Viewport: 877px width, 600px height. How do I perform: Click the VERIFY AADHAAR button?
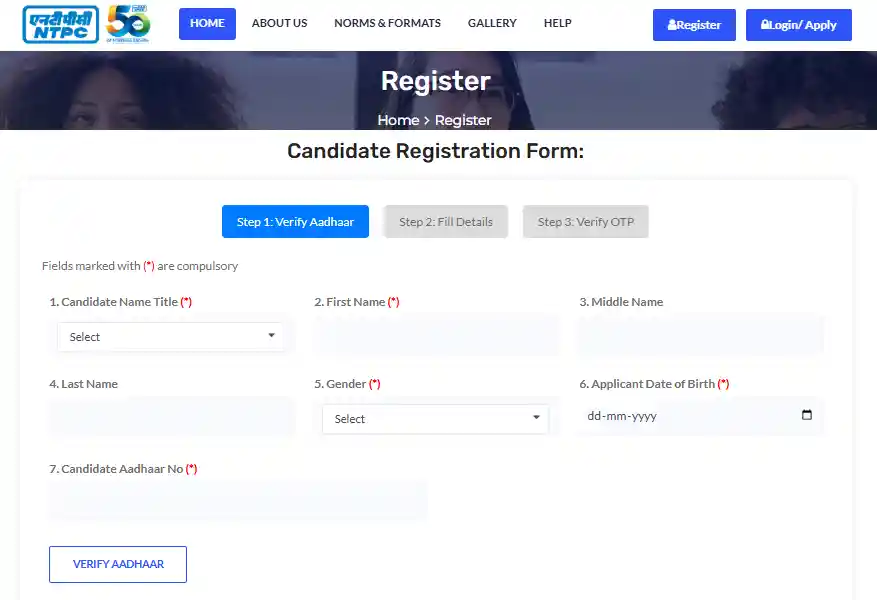[x=117, y=564]
